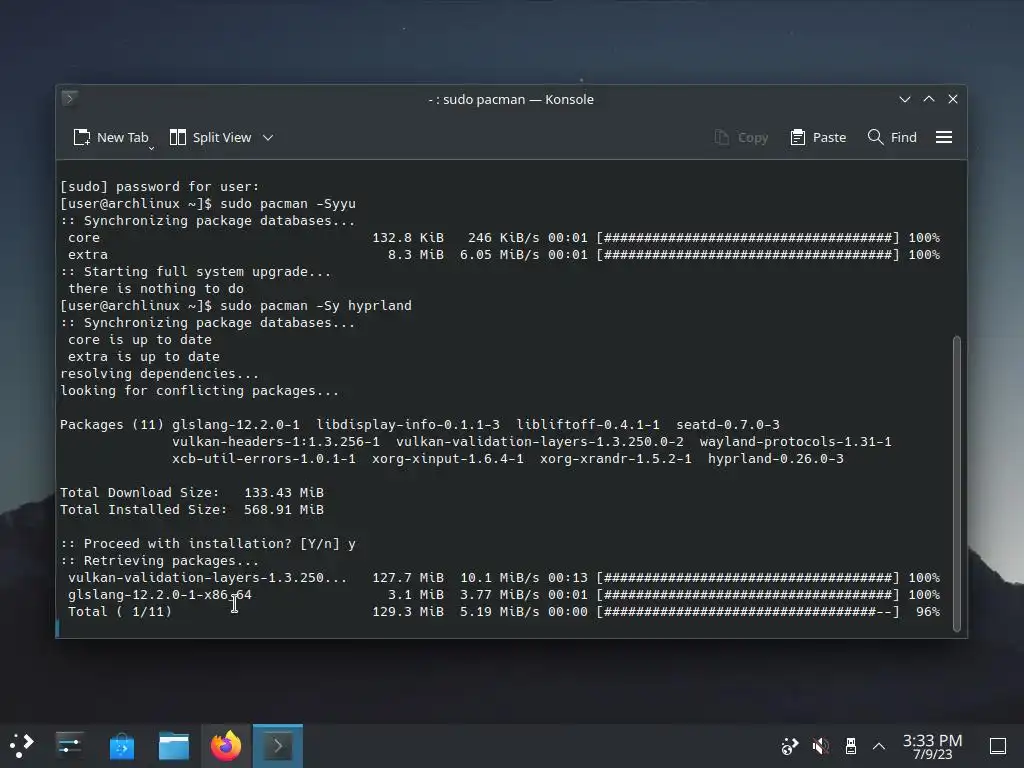1024x768 pixels.
Task: Click 'Starting full system upgrade...' line
Action: click(196, 272)
